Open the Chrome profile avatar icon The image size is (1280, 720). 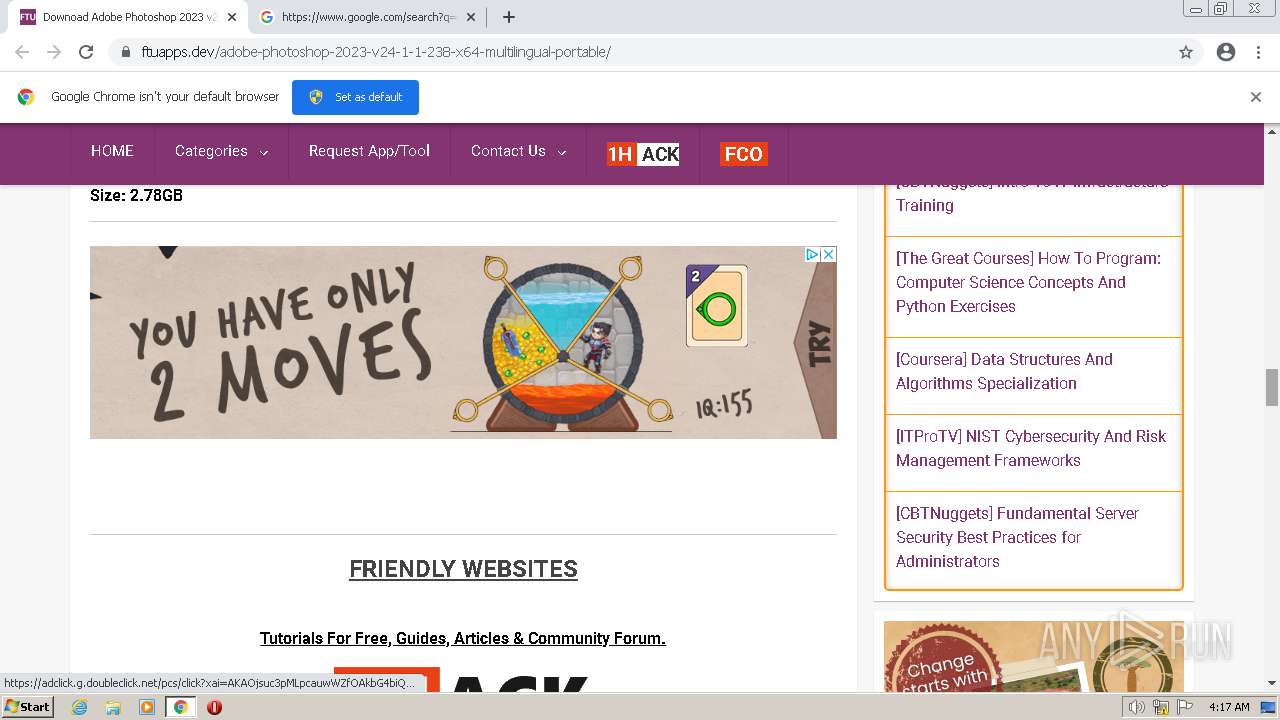click(1226, 52)
